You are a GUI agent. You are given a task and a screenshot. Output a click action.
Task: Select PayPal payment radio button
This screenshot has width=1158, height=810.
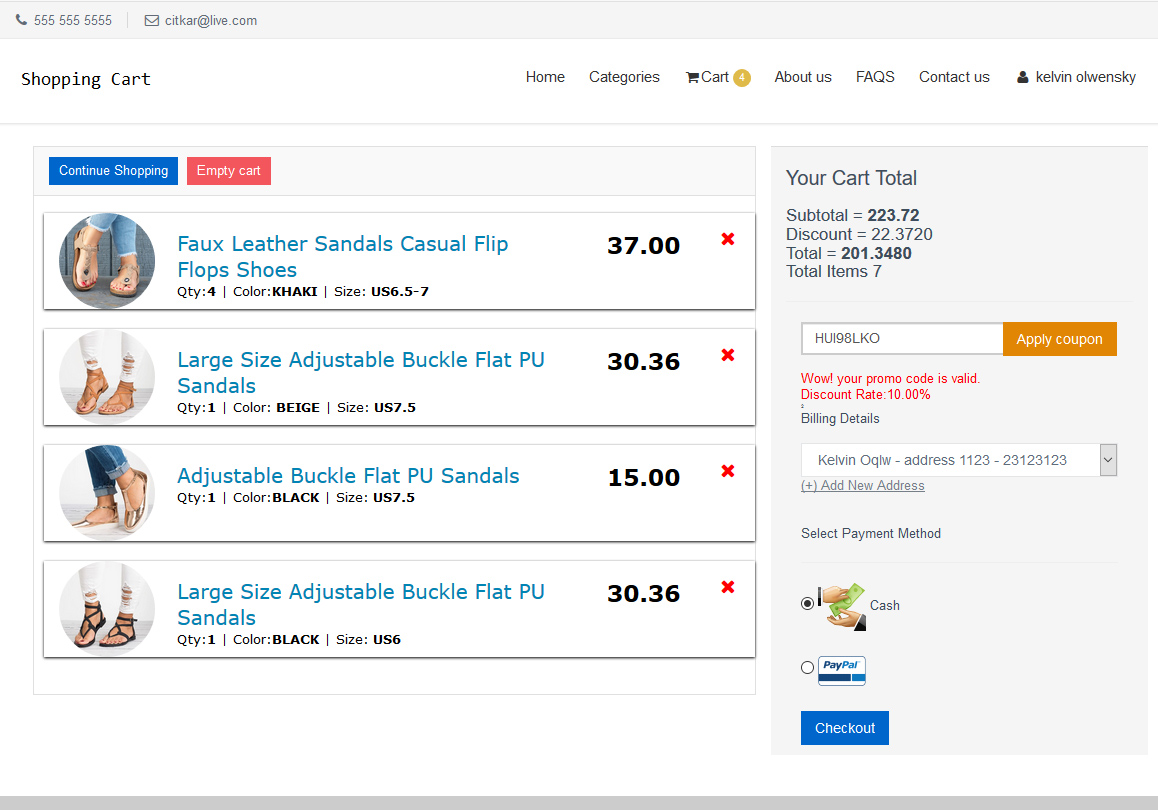pos(807,668)
